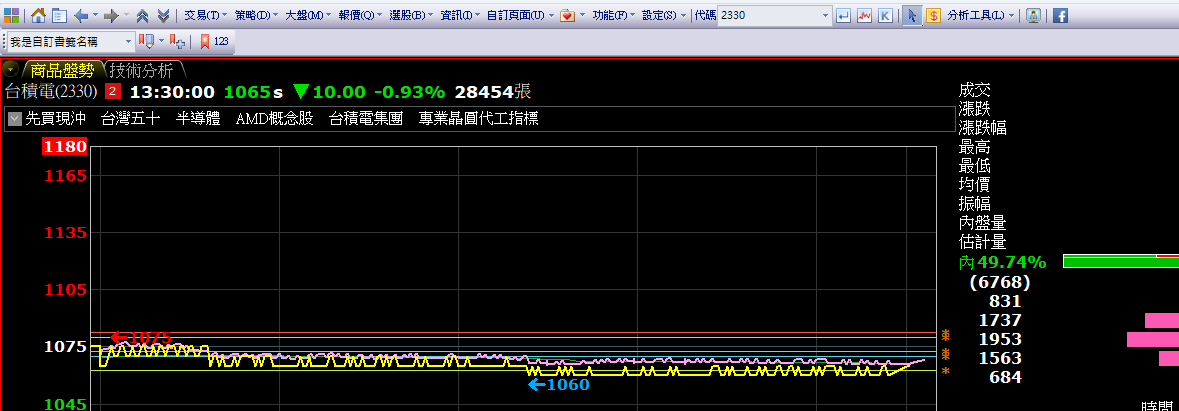Image resolution: width=1179 pixels, height=411 pixels.
Task: Click the four-color window layout icon
Action: click(x=11, y=15)
